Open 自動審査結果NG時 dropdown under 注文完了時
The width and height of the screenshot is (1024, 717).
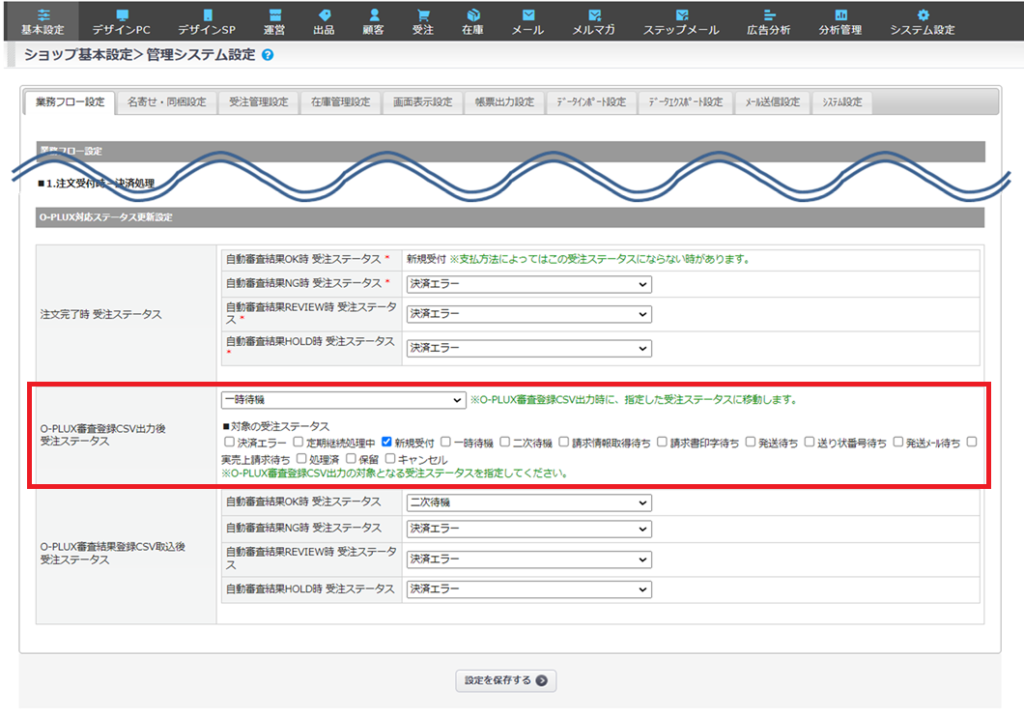tap(528, 285)
